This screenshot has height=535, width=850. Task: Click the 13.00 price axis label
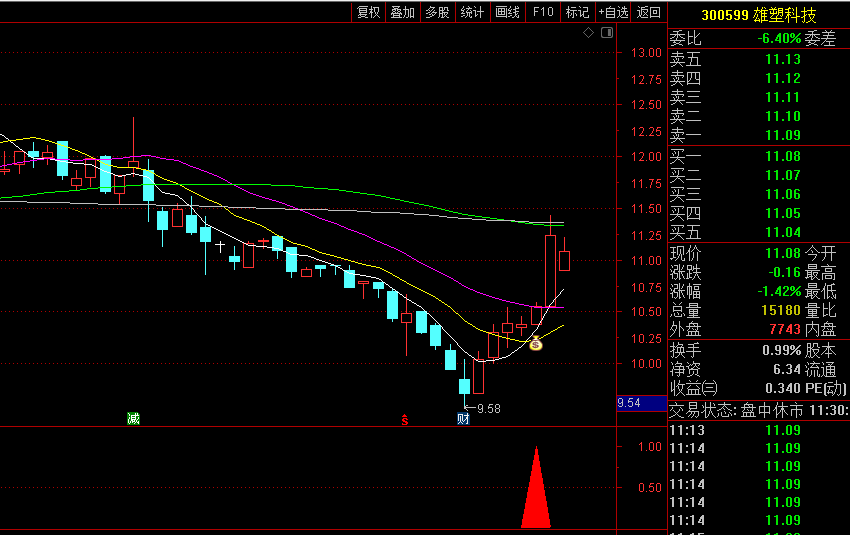[x=646, y=53]
